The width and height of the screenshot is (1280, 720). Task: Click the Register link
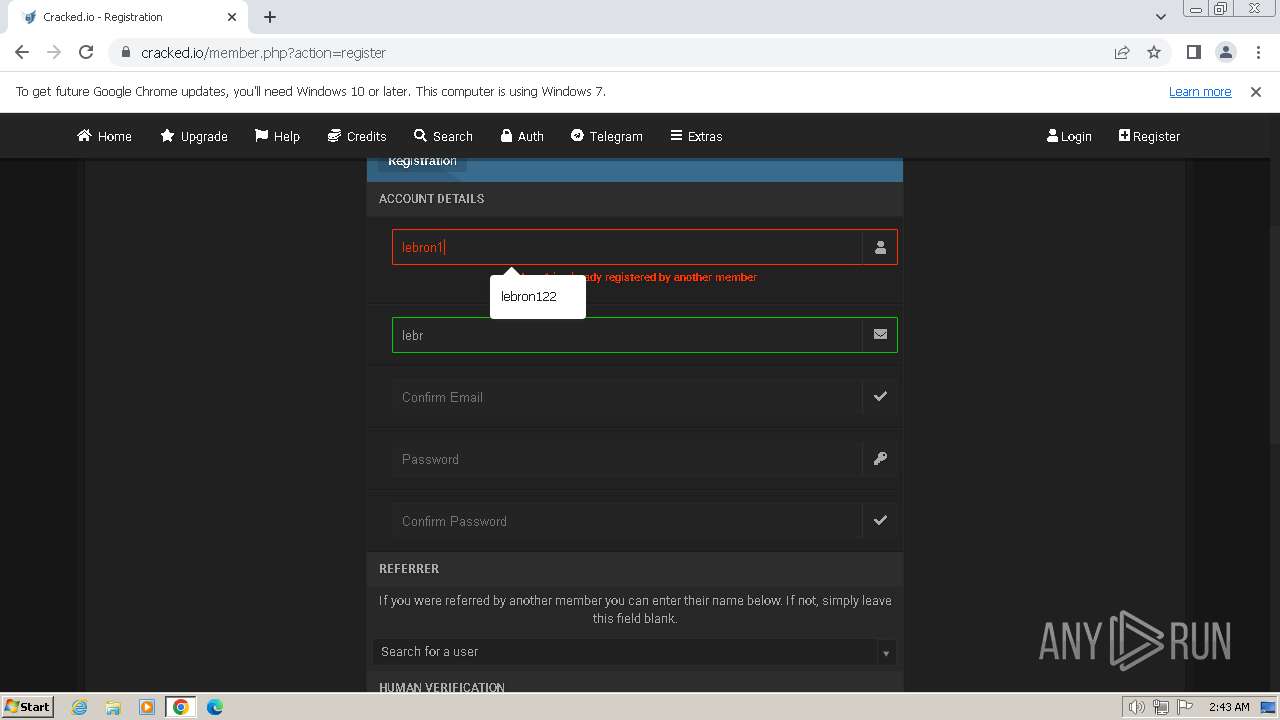click(x=1149, y=136)
